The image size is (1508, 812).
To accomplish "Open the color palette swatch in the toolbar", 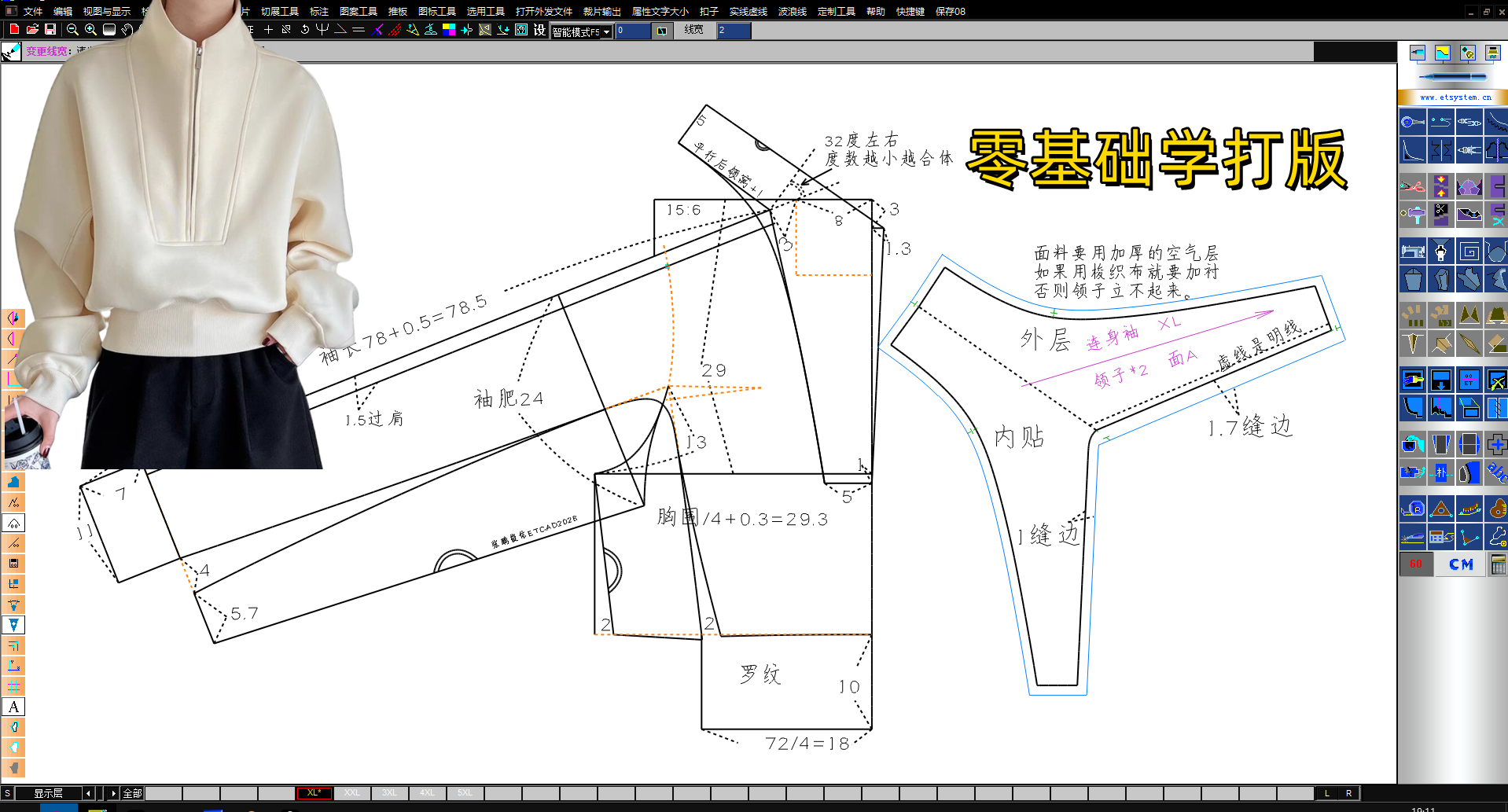I will click(449, 29).
